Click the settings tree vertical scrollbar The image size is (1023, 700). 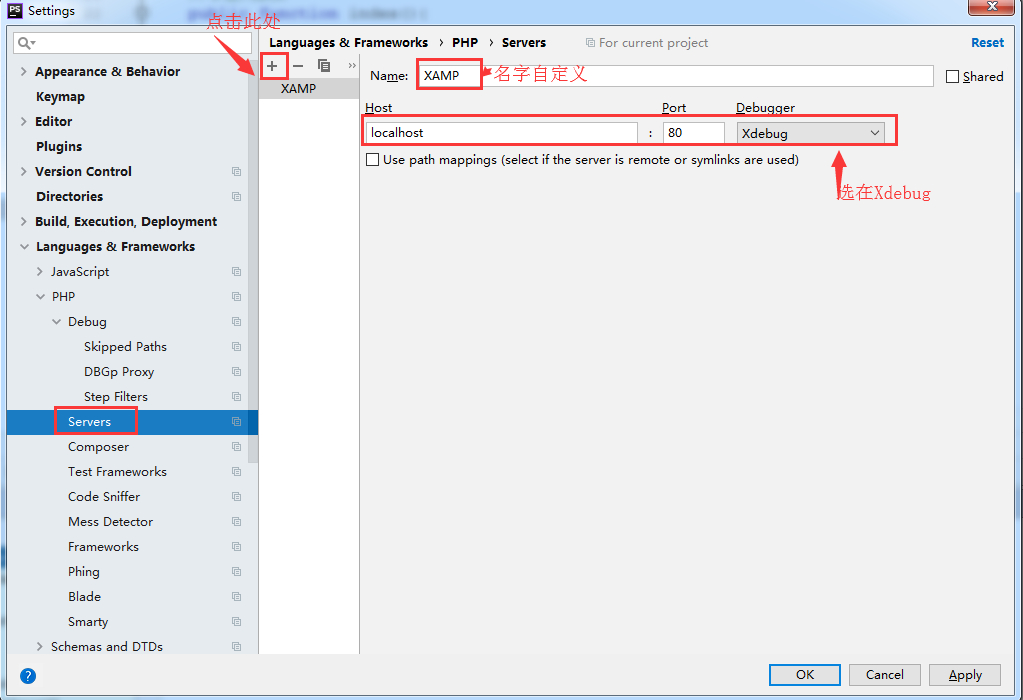(253, 261)
